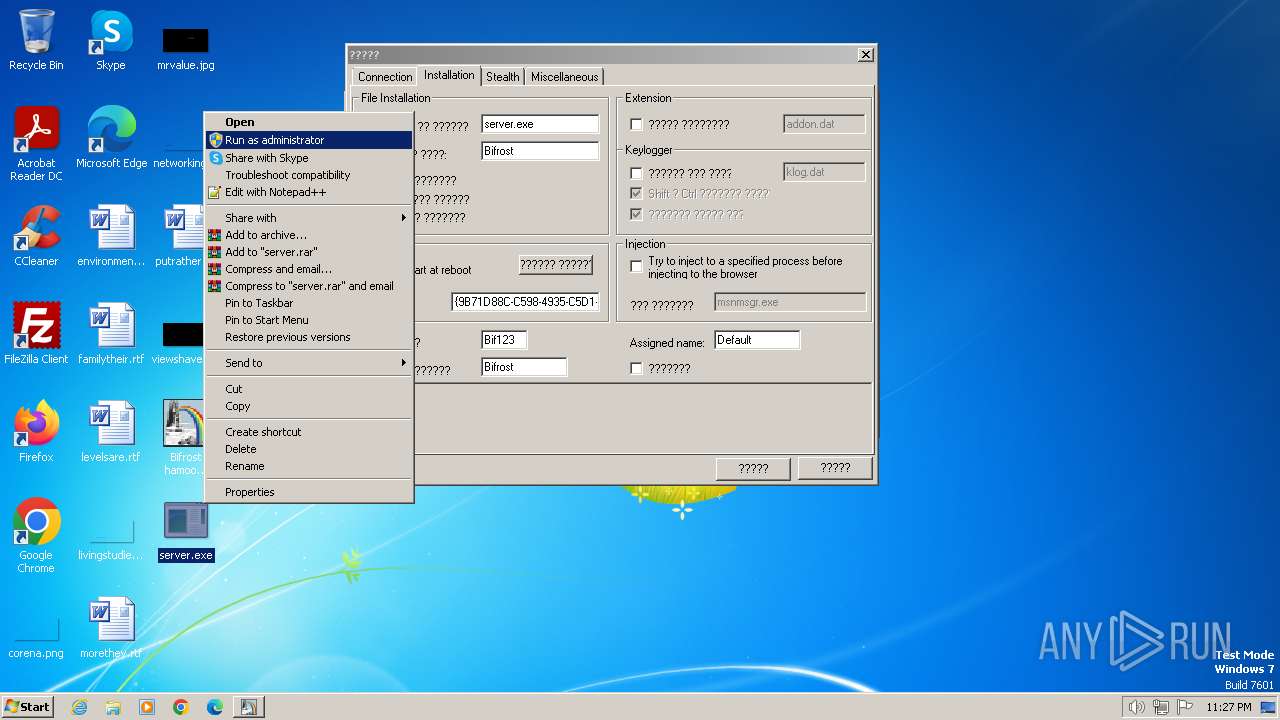
Task: Select the Bifrost application desktop icon
Action: click(185, 438)
